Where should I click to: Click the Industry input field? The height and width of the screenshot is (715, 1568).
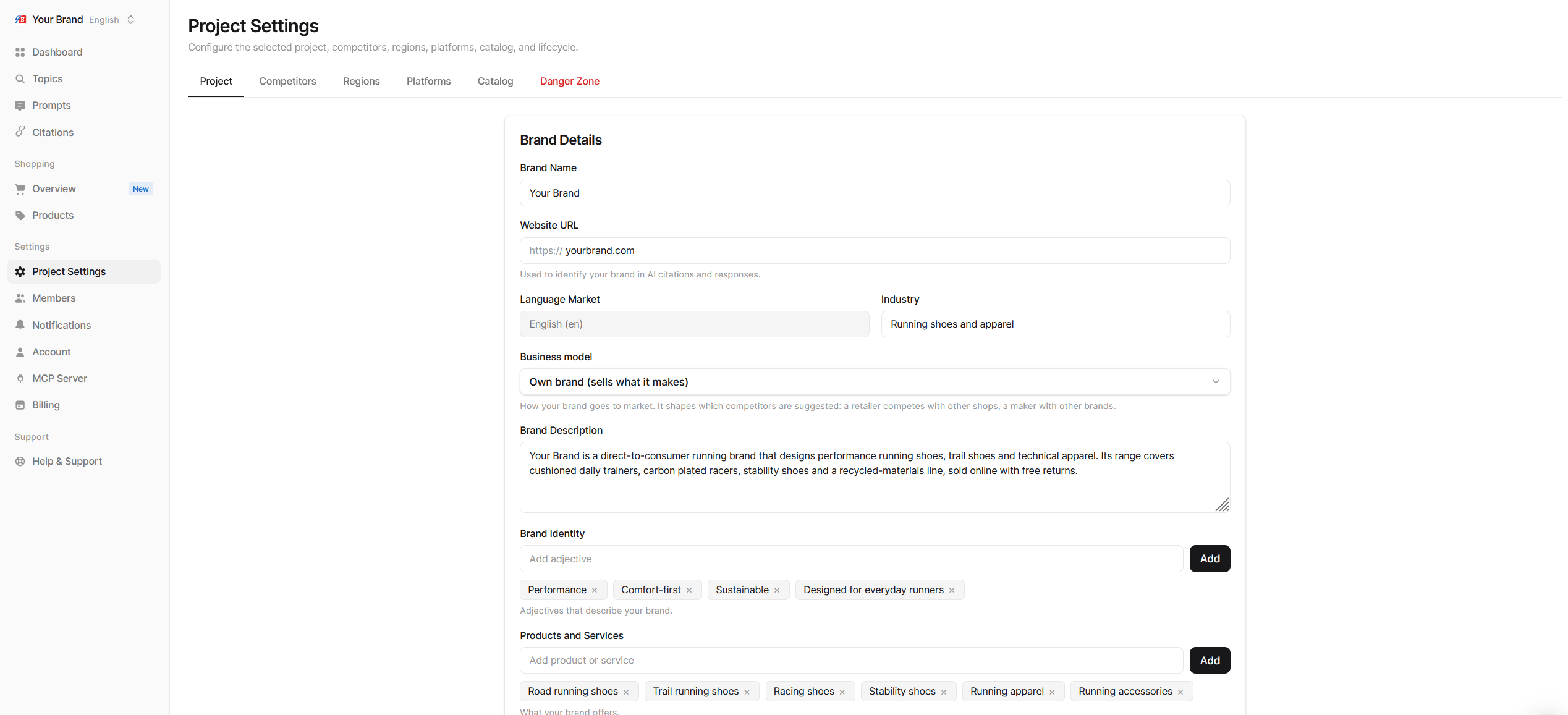(x=1055, y=324)
